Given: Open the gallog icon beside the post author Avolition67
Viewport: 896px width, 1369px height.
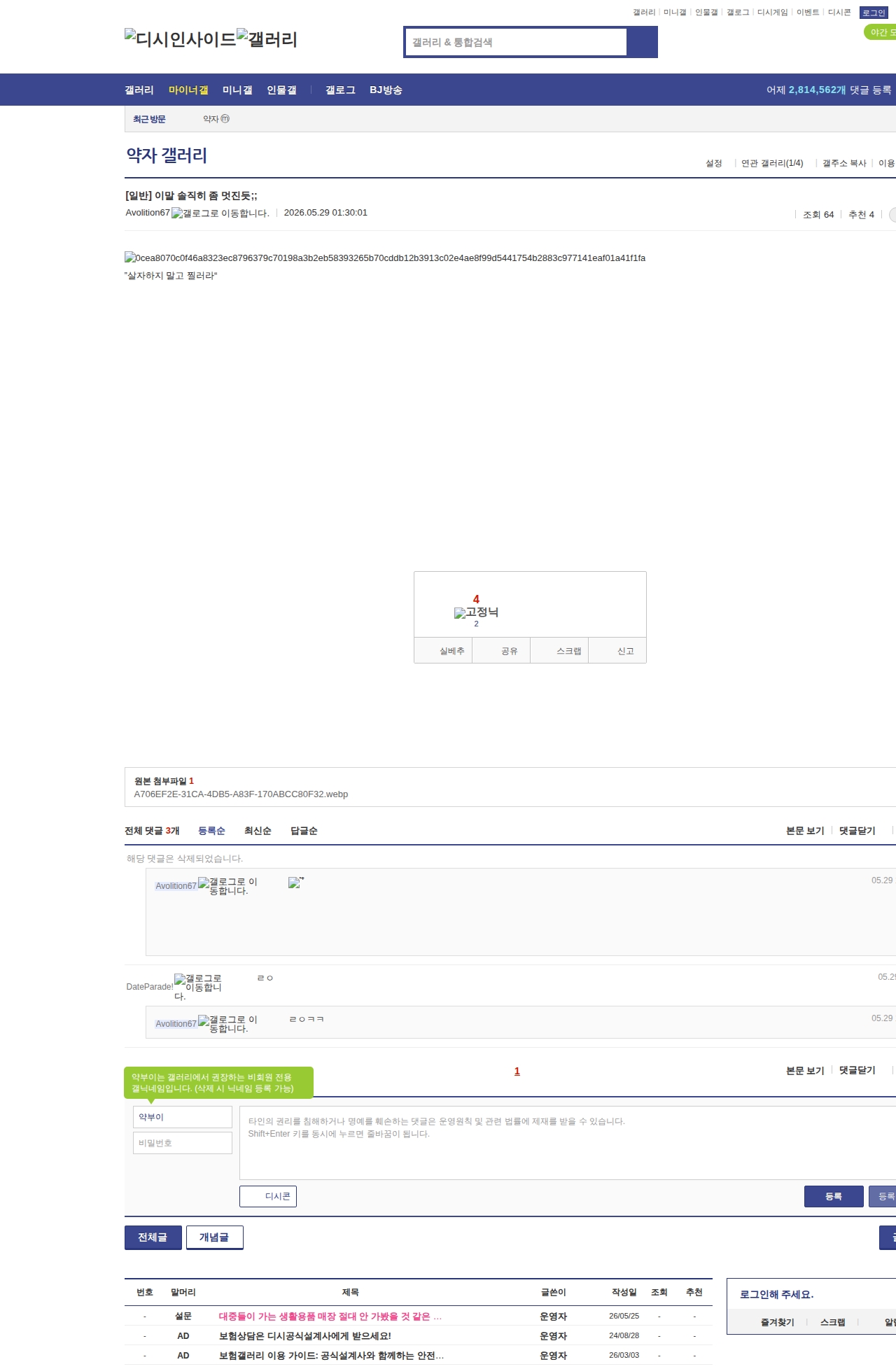Looking at the screenshot, I should (x=220, y=213).
